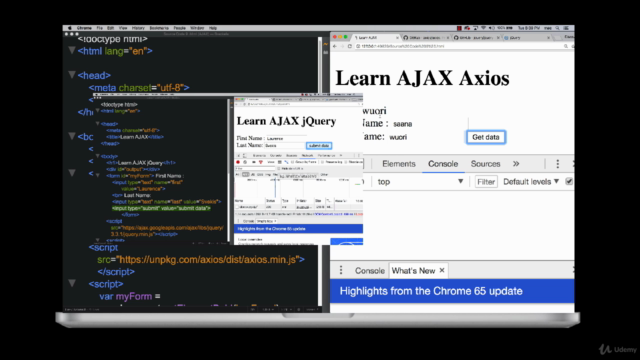Switch to the Elements DevTools tab
The image size is (640, 360).
click(x=399, y=164)
